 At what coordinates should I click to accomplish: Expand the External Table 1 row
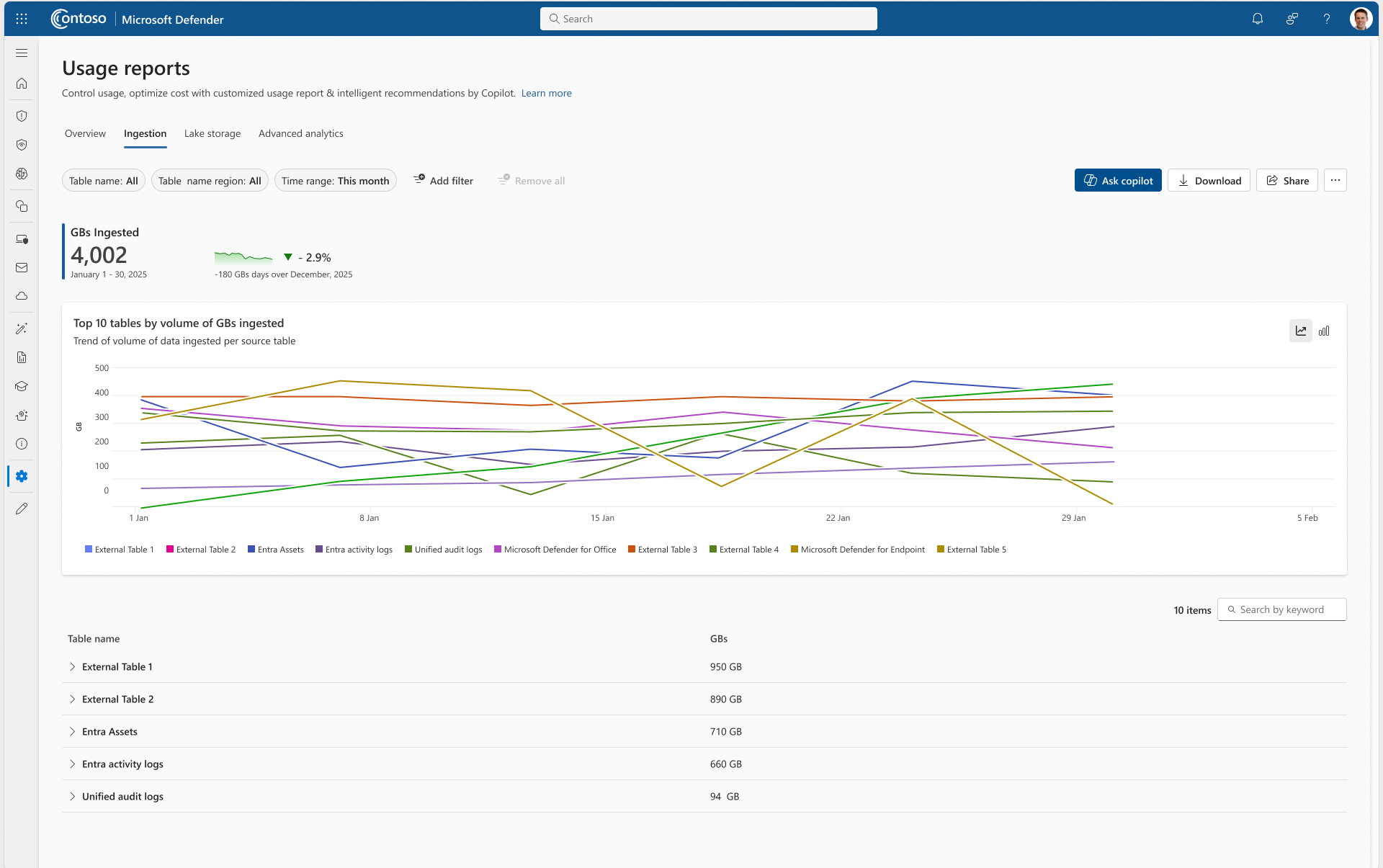72,667
